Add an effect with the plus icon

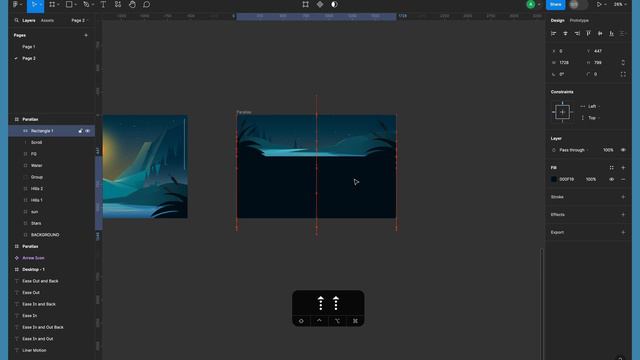(623, 215)
